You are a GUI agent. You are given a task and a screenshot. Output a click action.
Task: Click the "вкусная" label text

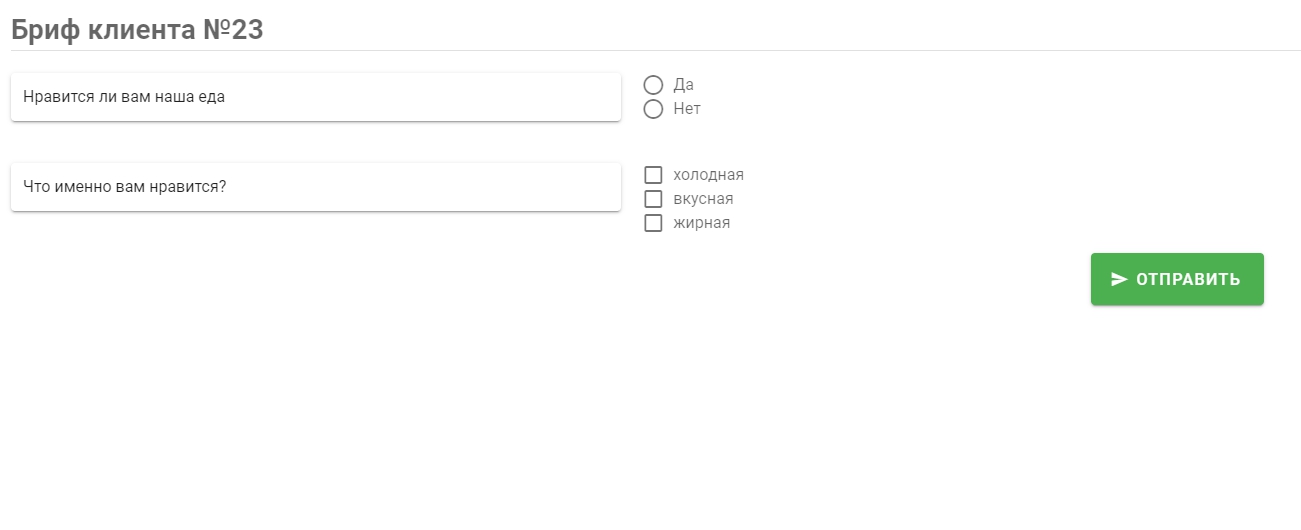(x=704, y=199)
